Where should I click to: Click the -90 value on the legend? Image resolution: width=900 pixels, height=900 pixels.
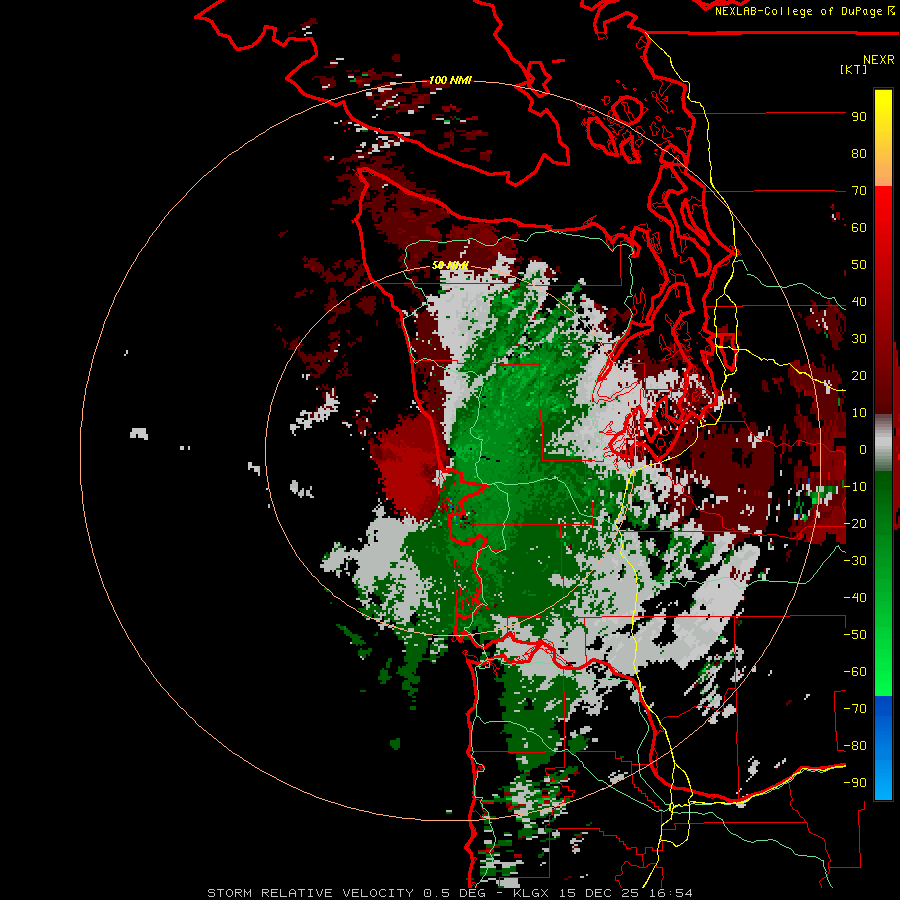[x=855, y=783]
